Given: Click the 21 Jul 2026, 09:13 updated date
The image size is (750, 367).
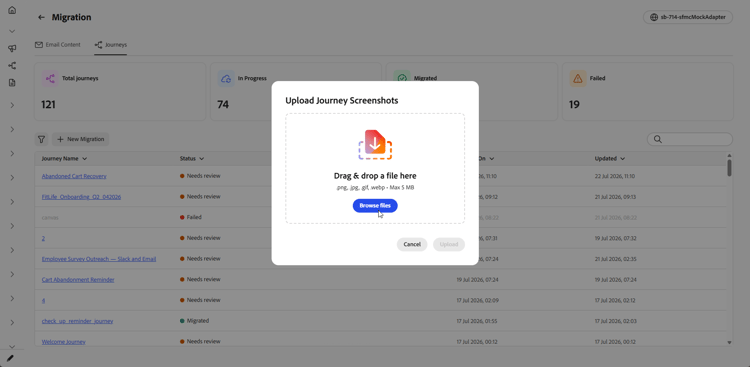Looking at the screenshot, I should 615,197.
